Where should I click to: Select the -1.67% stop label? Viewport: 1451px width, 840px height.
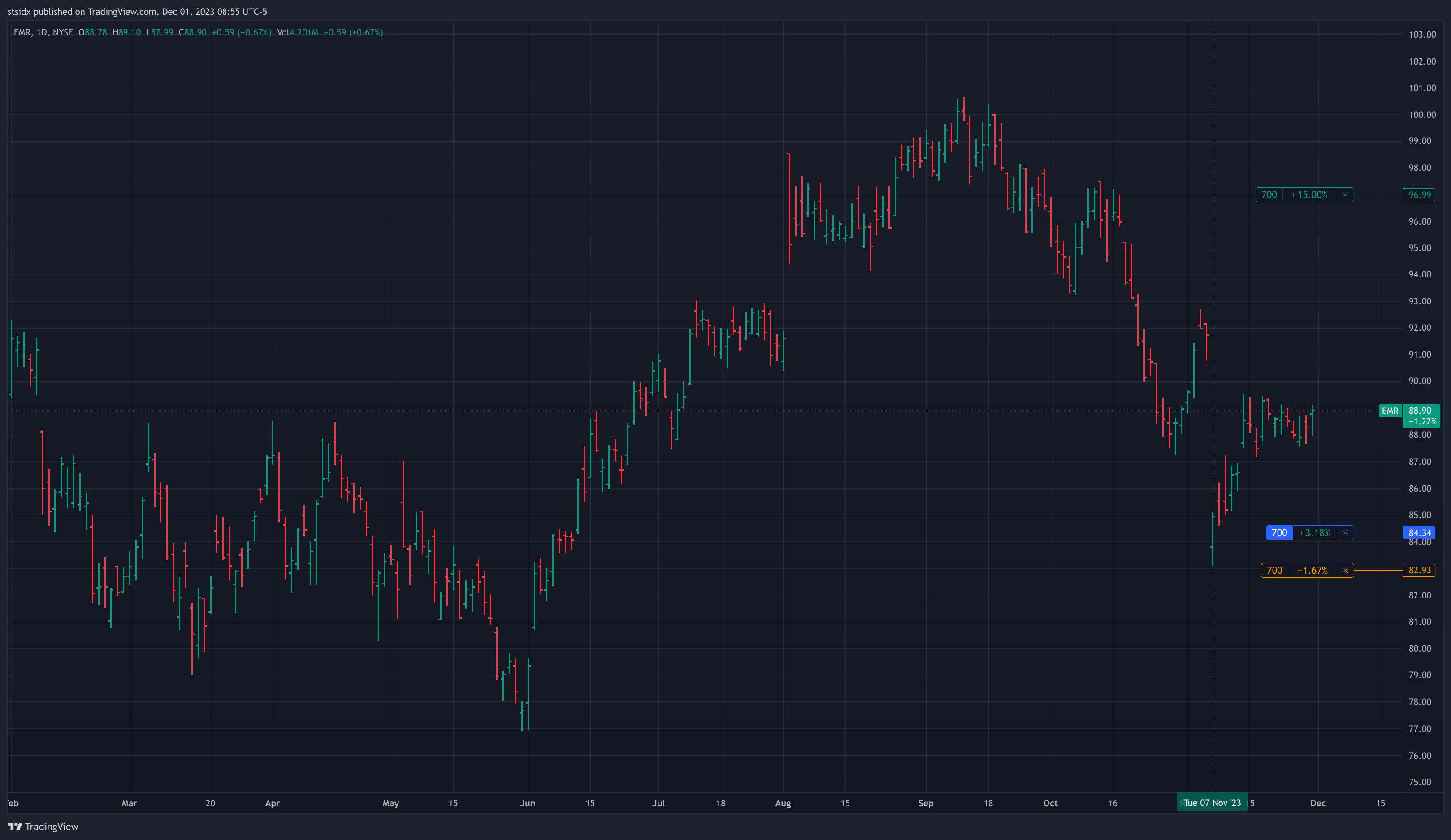[x=1312, y=570]
